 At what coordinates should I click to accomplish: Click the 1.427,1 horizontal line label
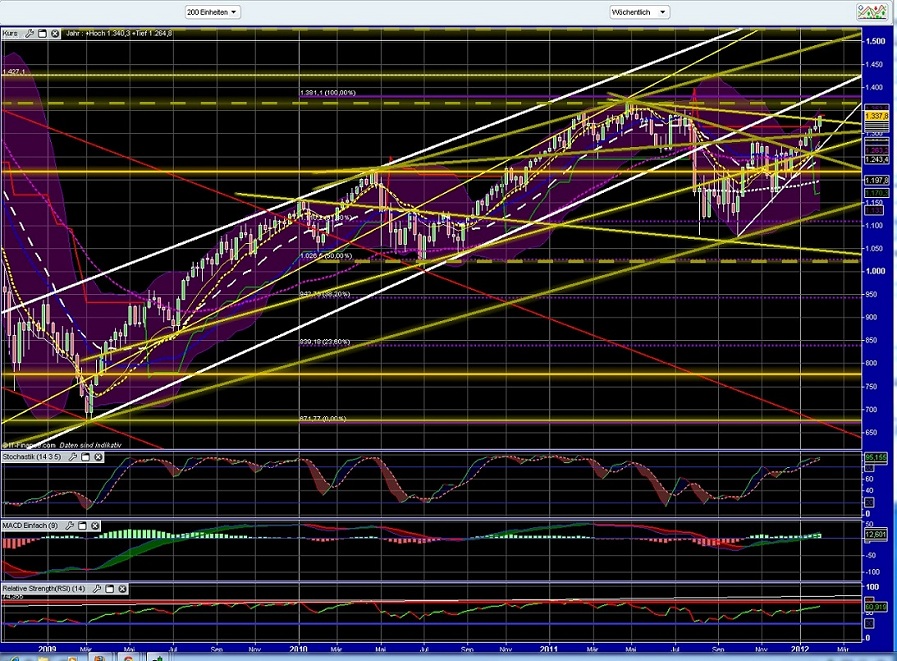click(14, 72)
